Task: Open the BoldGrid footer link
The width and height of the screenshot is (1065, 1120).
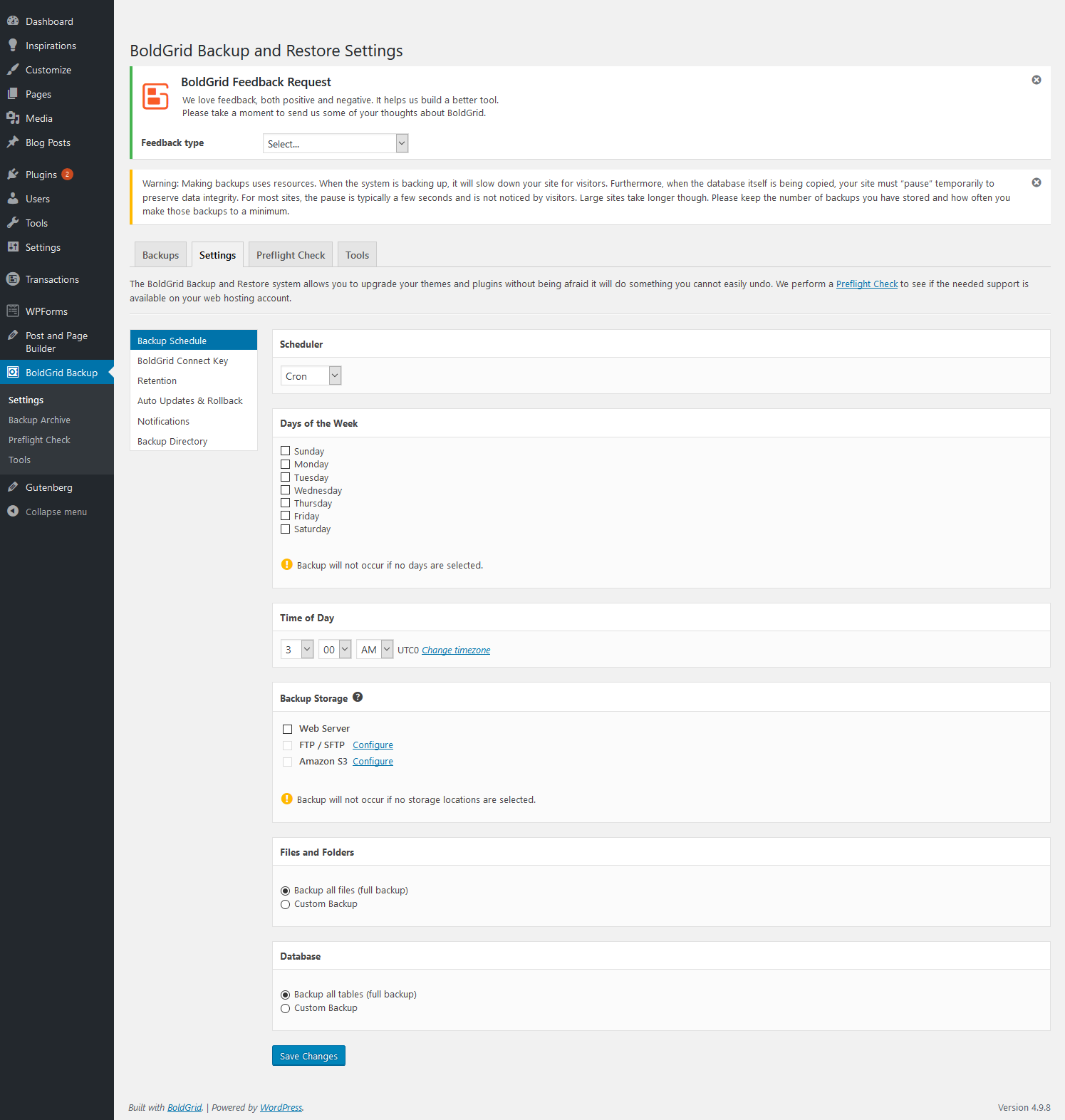Action: pyautogui.click(x=185, y=1107)
